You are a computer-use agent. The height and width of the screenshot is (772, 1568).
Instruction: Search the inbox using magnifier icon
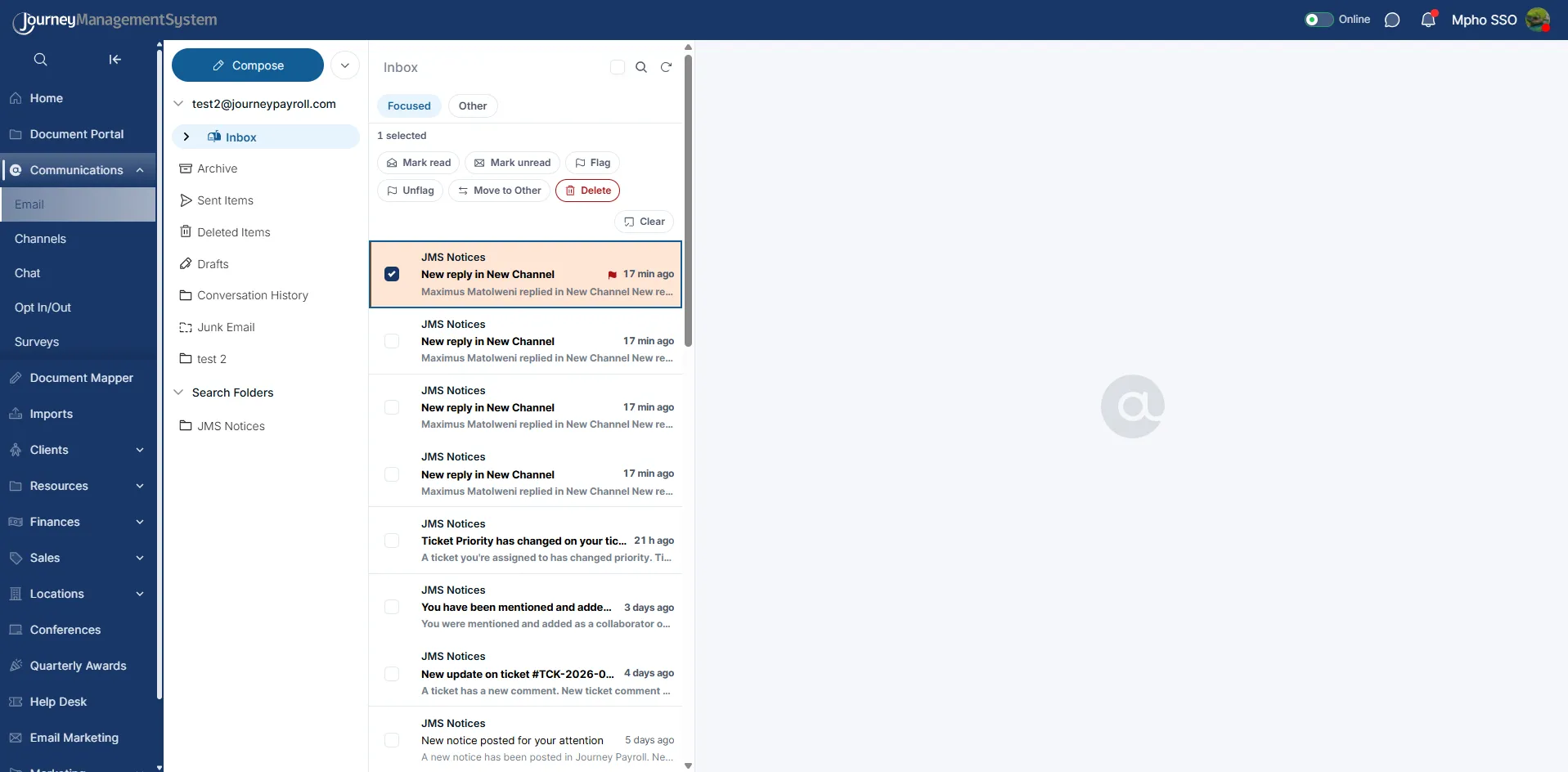641,67
